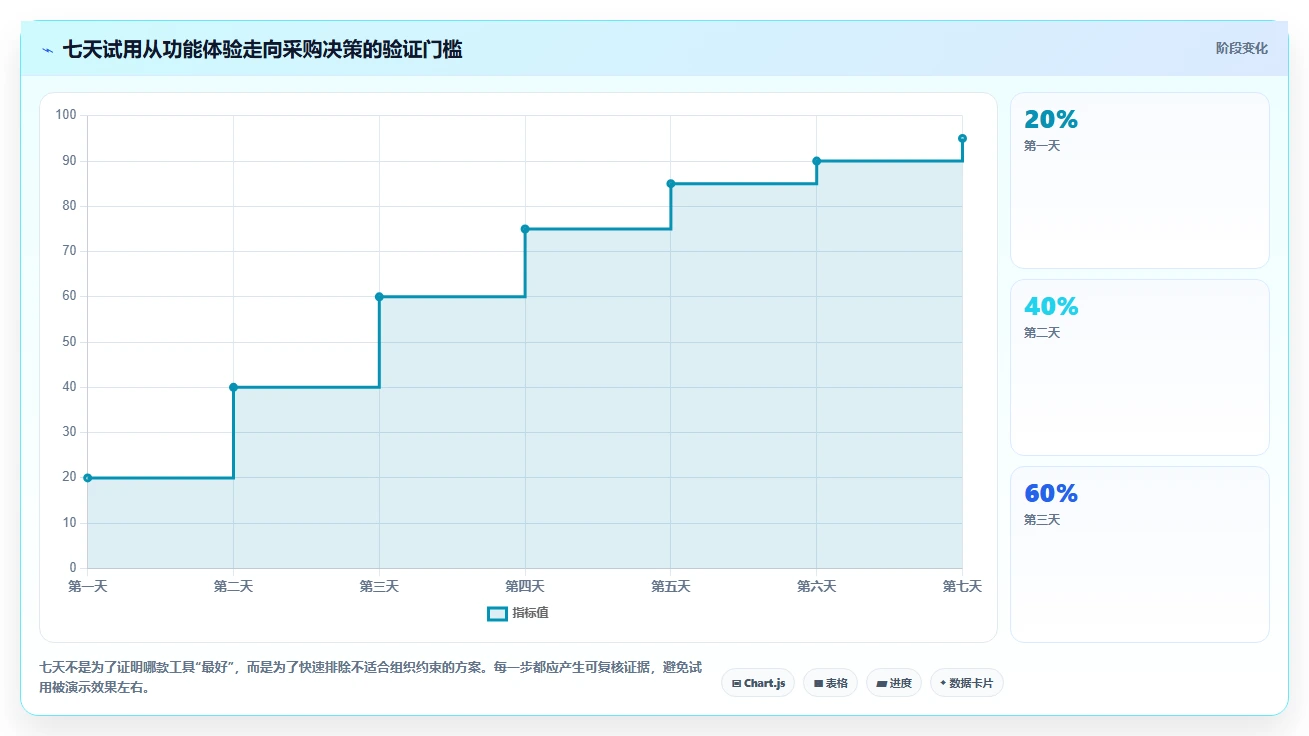Open the 60% stat card
This screenshot has height=736, width=1309.
(1140, 554)
